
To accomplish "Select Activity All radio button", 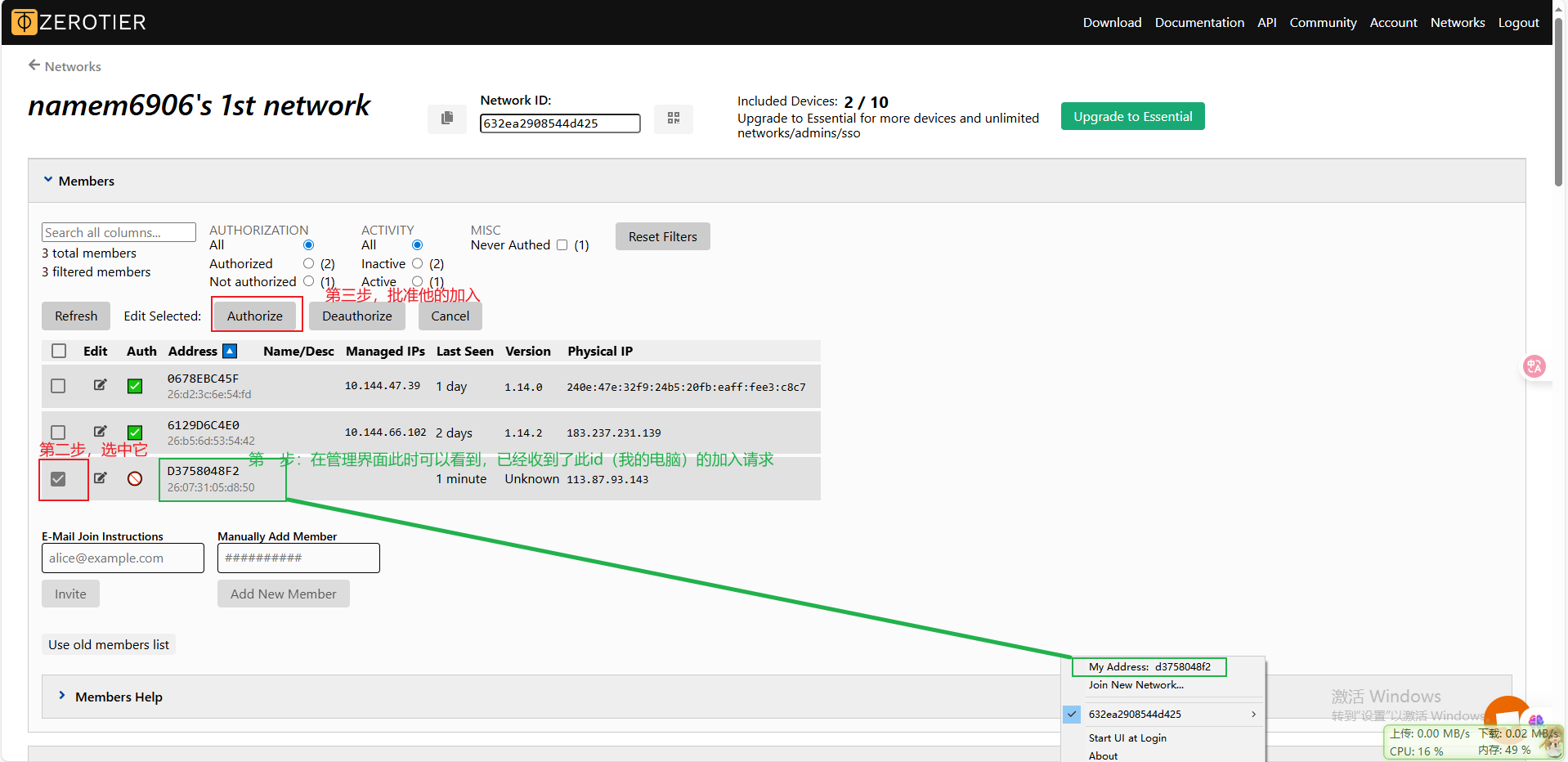I will [417, 245].
